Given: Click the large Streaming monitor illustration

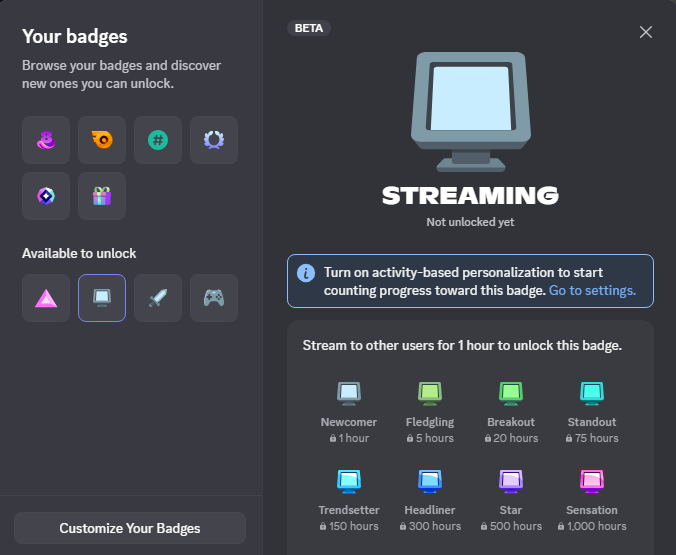Looking at the screenshot, I should coord(471,112).
